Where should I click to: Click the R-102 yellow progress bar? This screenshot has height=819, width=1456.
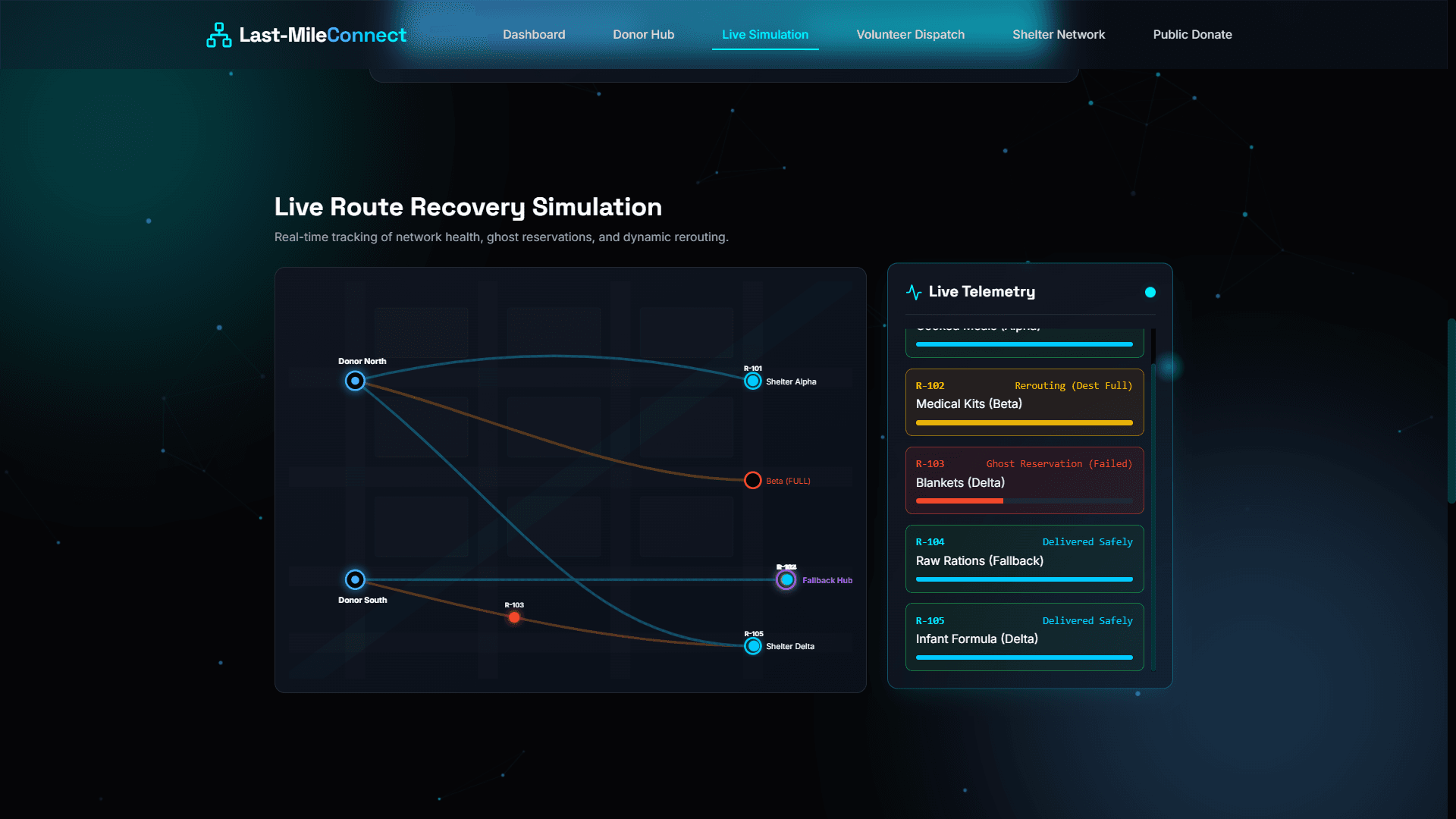click(x=1025, y=422)
